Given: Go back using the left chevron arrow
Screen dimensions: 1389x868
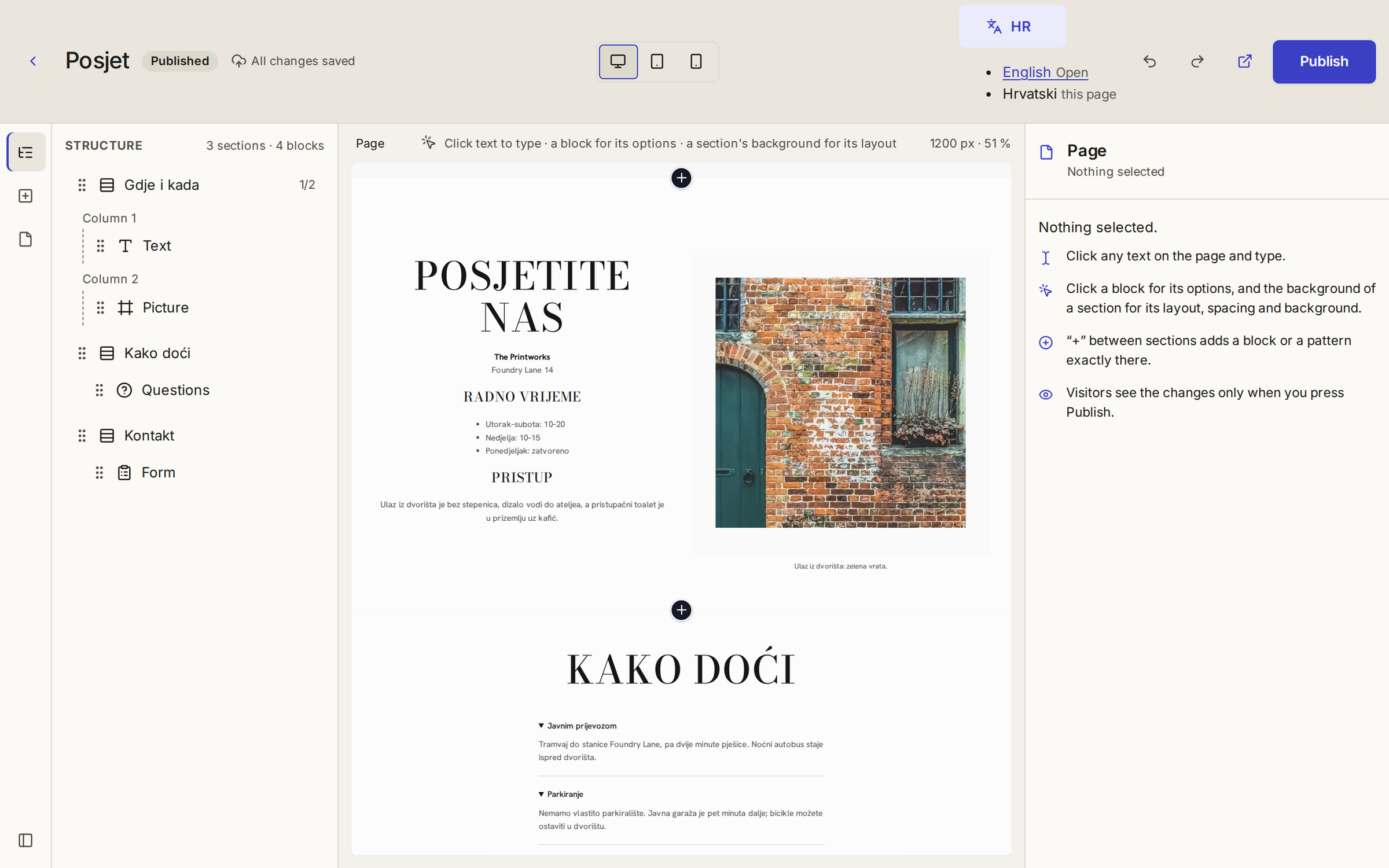Looking at the screenshot, I should [x=33, y=61].
